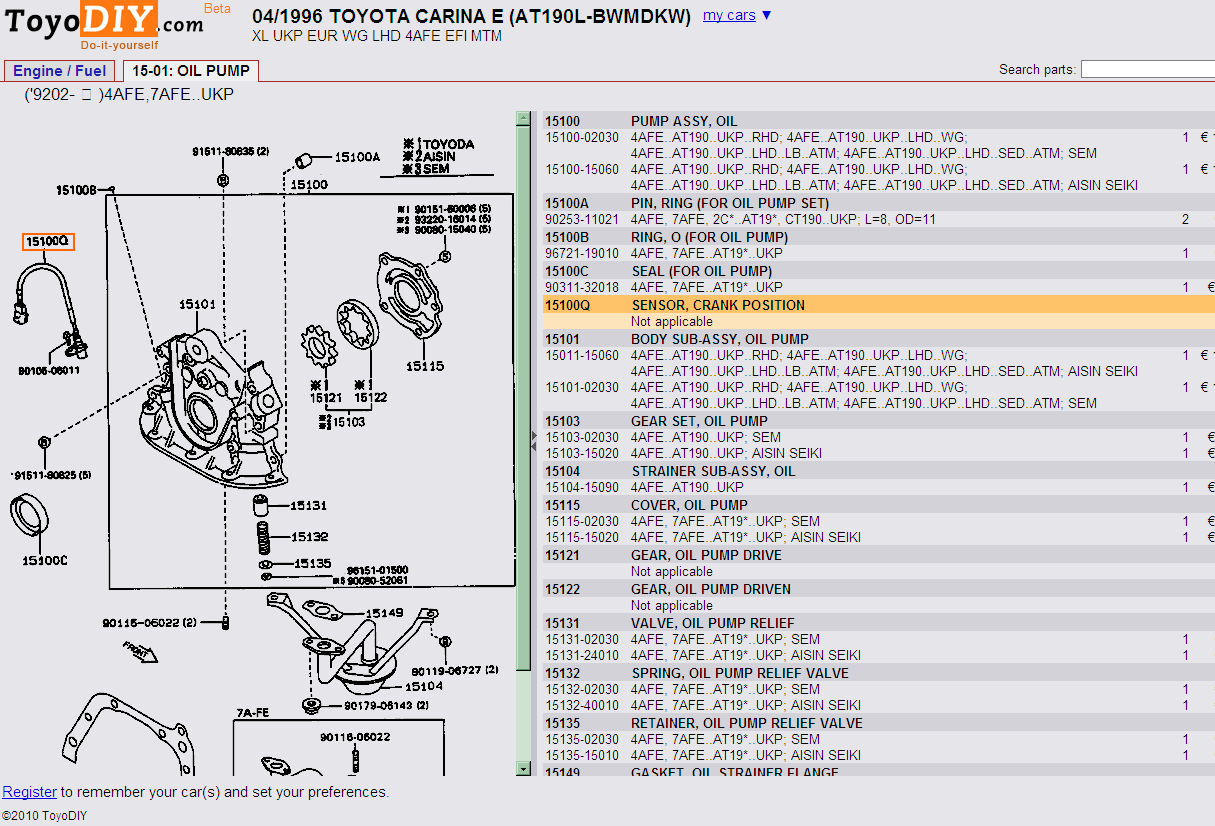Select the 15121 GEAR, OIL PUMP DRIVE header
Viewport: 1215px width, 826px height.
click(x=879, y=555)
